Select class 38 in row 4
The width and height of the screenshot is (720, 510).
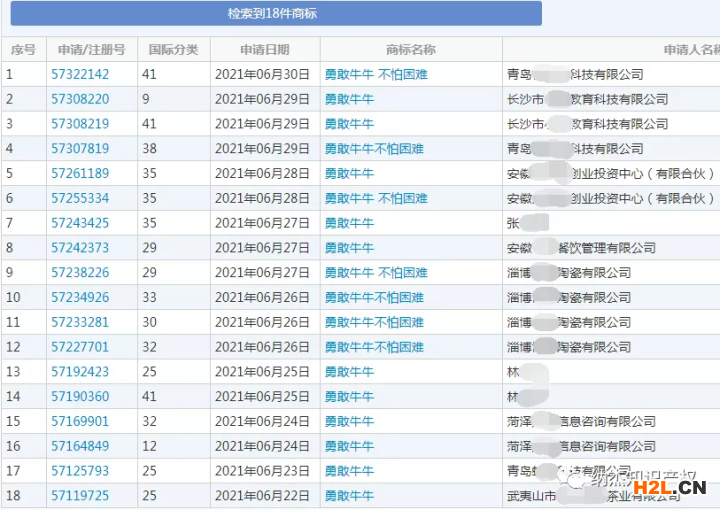click(149, 149)
